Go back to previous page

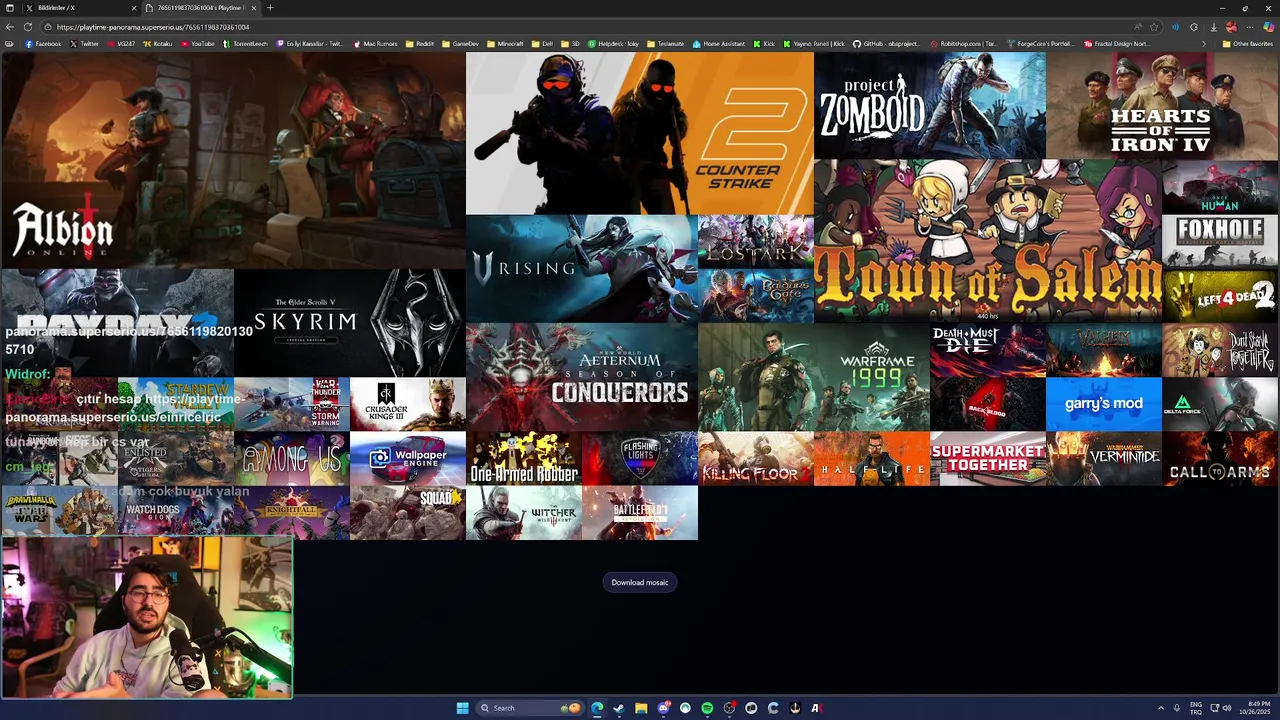(x=10, y=27)
